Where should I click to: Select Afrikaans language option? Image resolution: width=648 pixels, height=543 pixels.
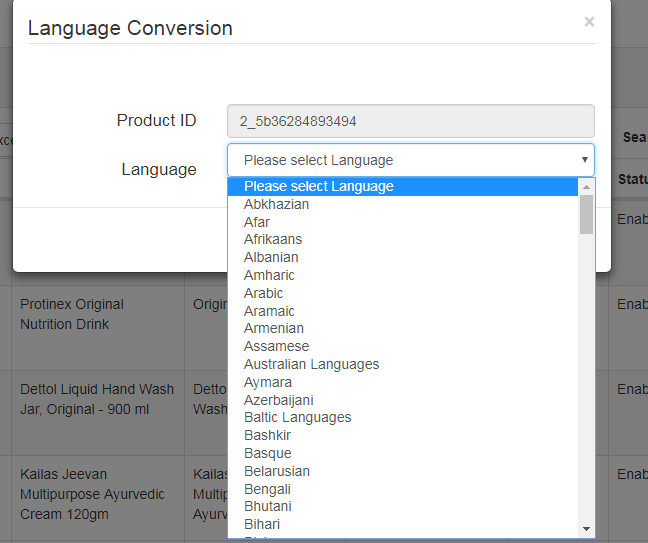273,240
